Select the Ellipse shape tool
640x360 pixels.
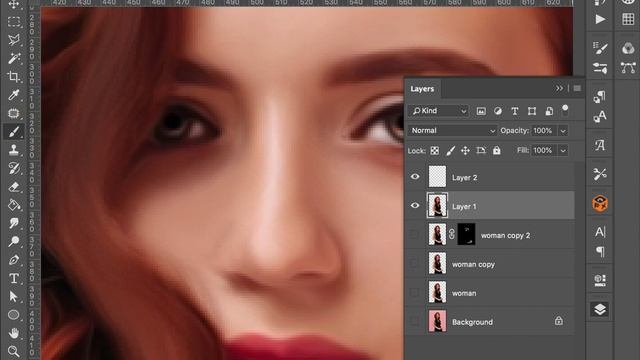(x=14, y=315)
